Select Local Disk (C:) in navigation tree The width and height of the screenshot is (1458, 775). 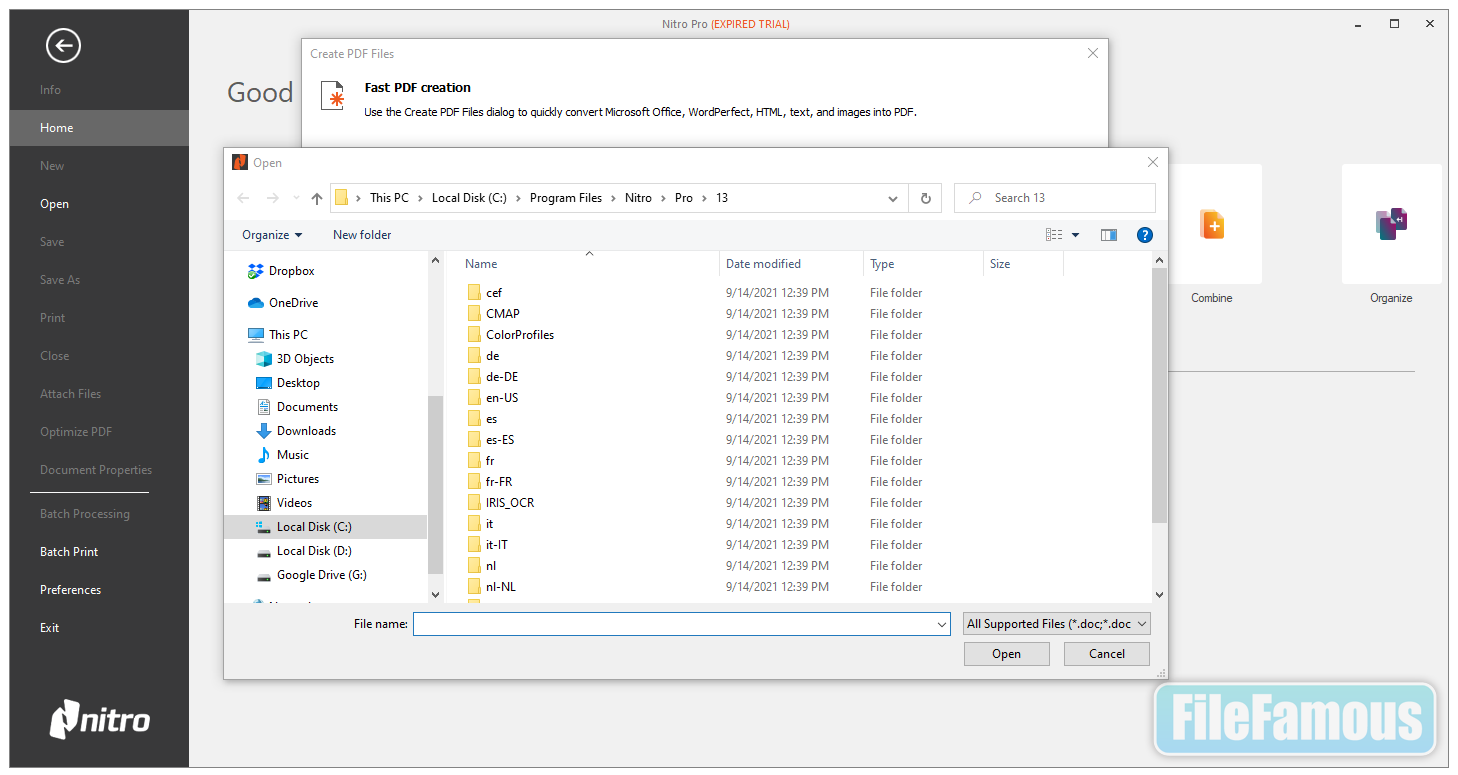tap(326, 527)
